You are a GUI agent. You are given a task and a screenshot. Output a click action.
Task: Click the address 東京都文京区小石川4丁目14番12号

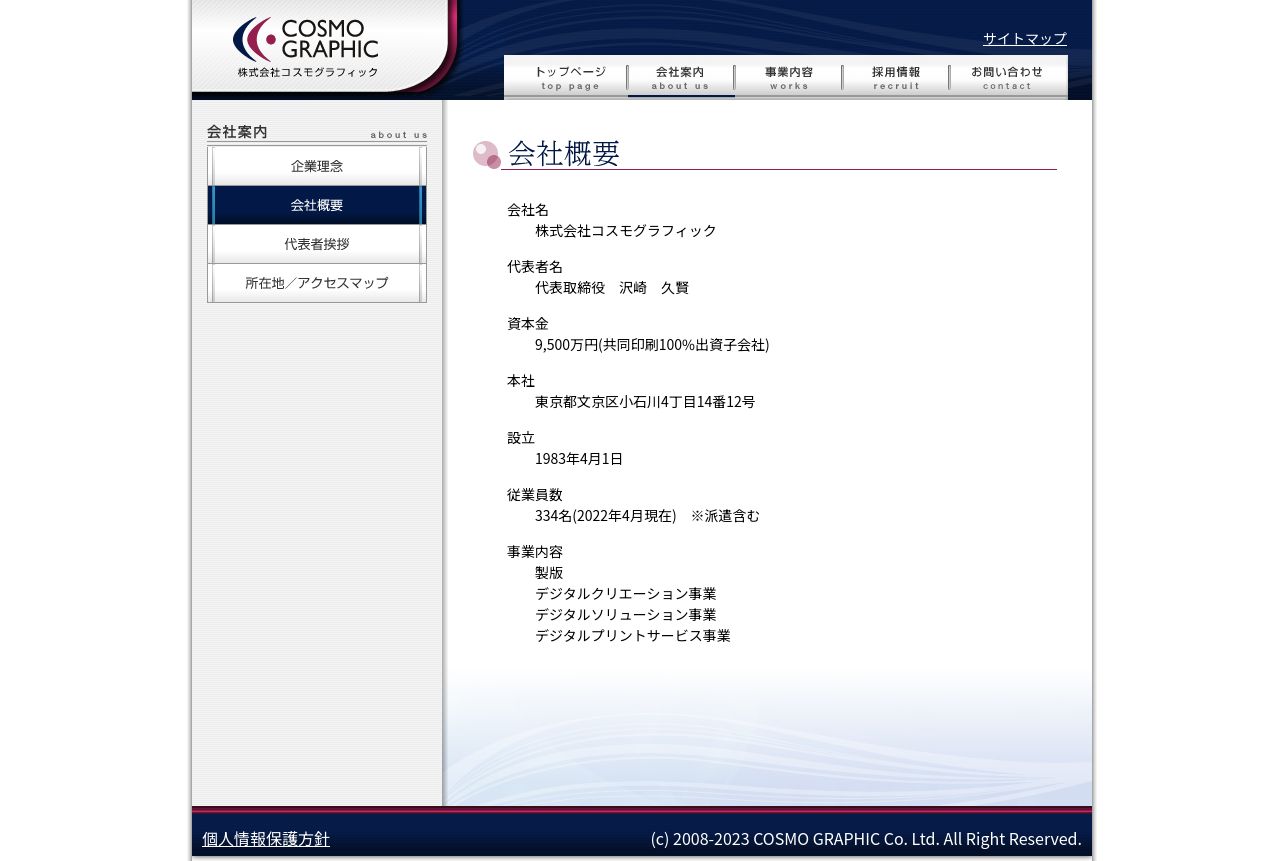pos(645,402)
